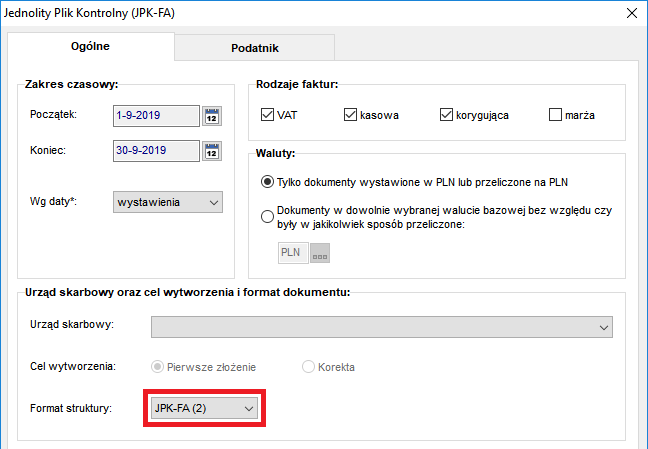Uncheck the korygująca invoice checkbox

(446, 115)
